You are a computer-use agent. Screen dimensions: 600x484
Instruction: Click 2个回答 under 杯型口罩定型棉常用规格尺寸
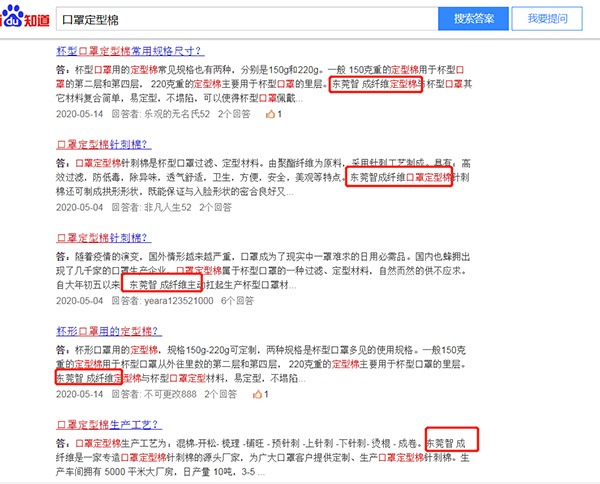tap(235, 115)
